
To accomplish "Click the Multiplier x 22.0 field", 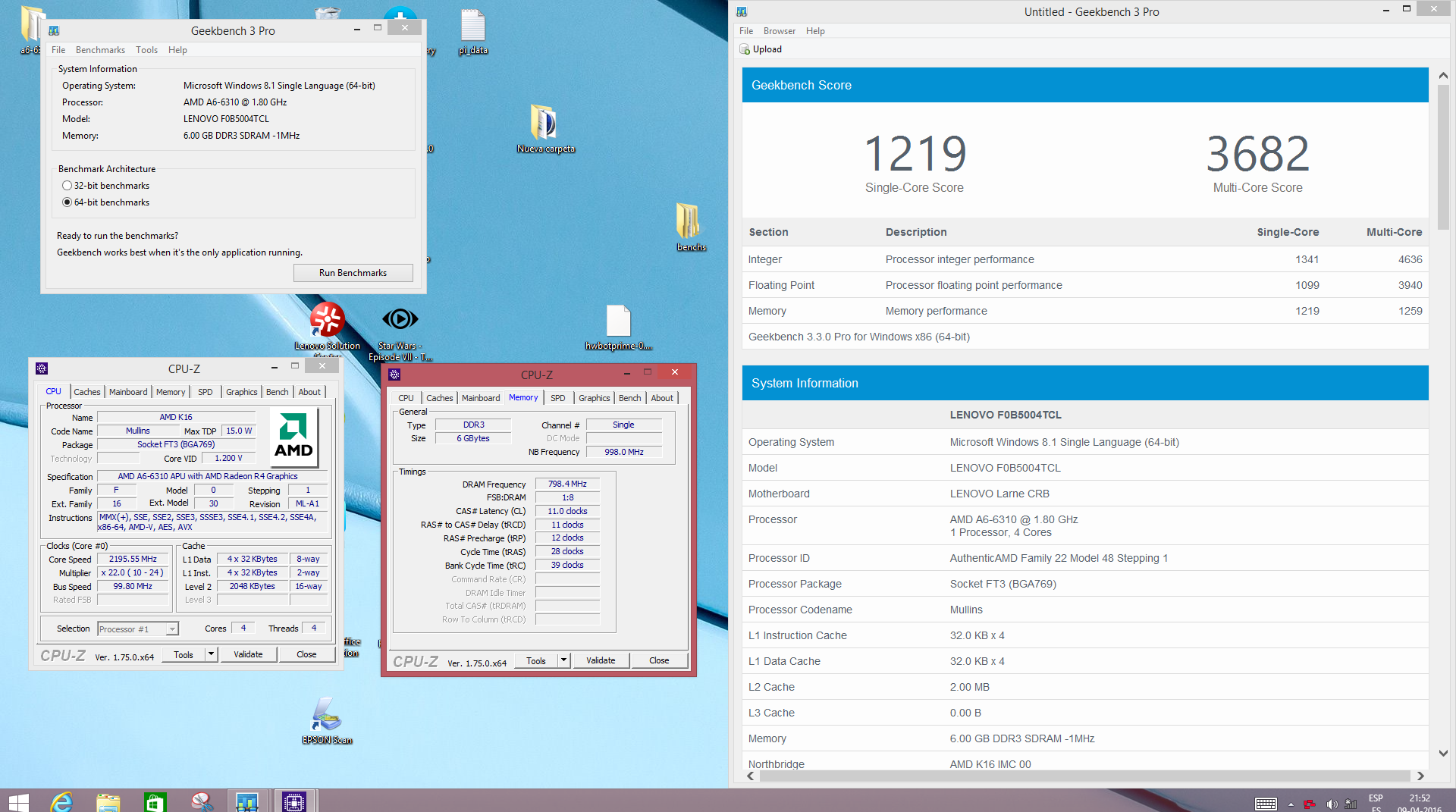I will (133, 572).
